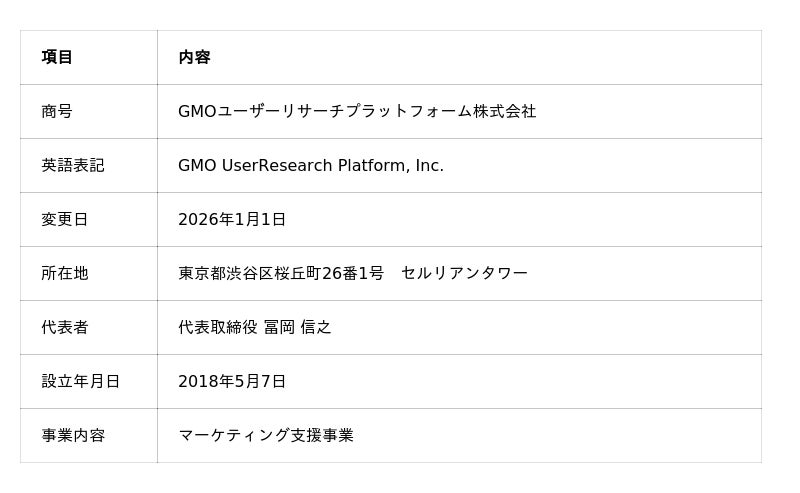Click the representative name 冨岡 信之
The height and width of the screenshot is (493, 800).
(x=297, y=328)
